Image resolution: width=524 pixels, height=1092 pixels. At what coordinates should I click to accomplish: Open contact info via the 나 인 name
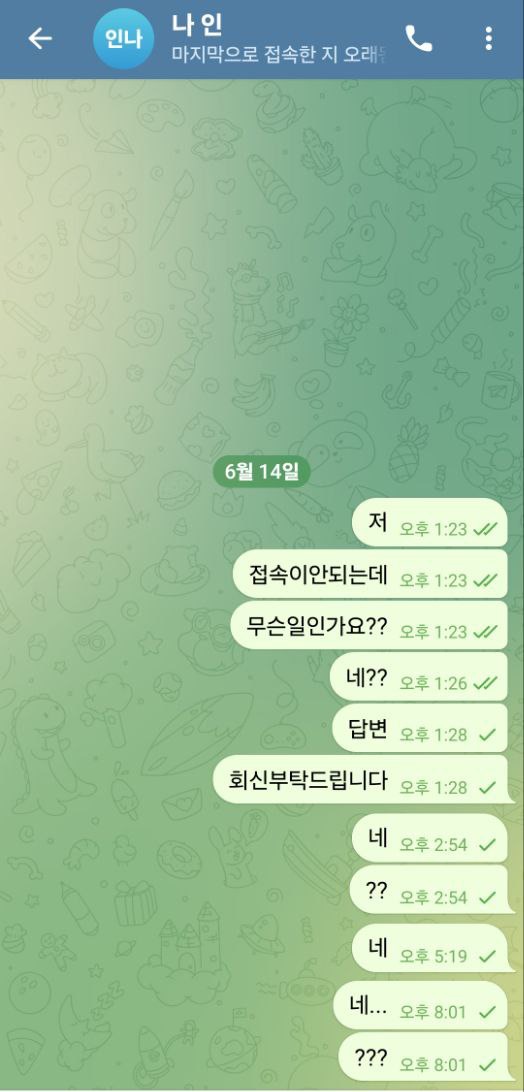(196, 25)
